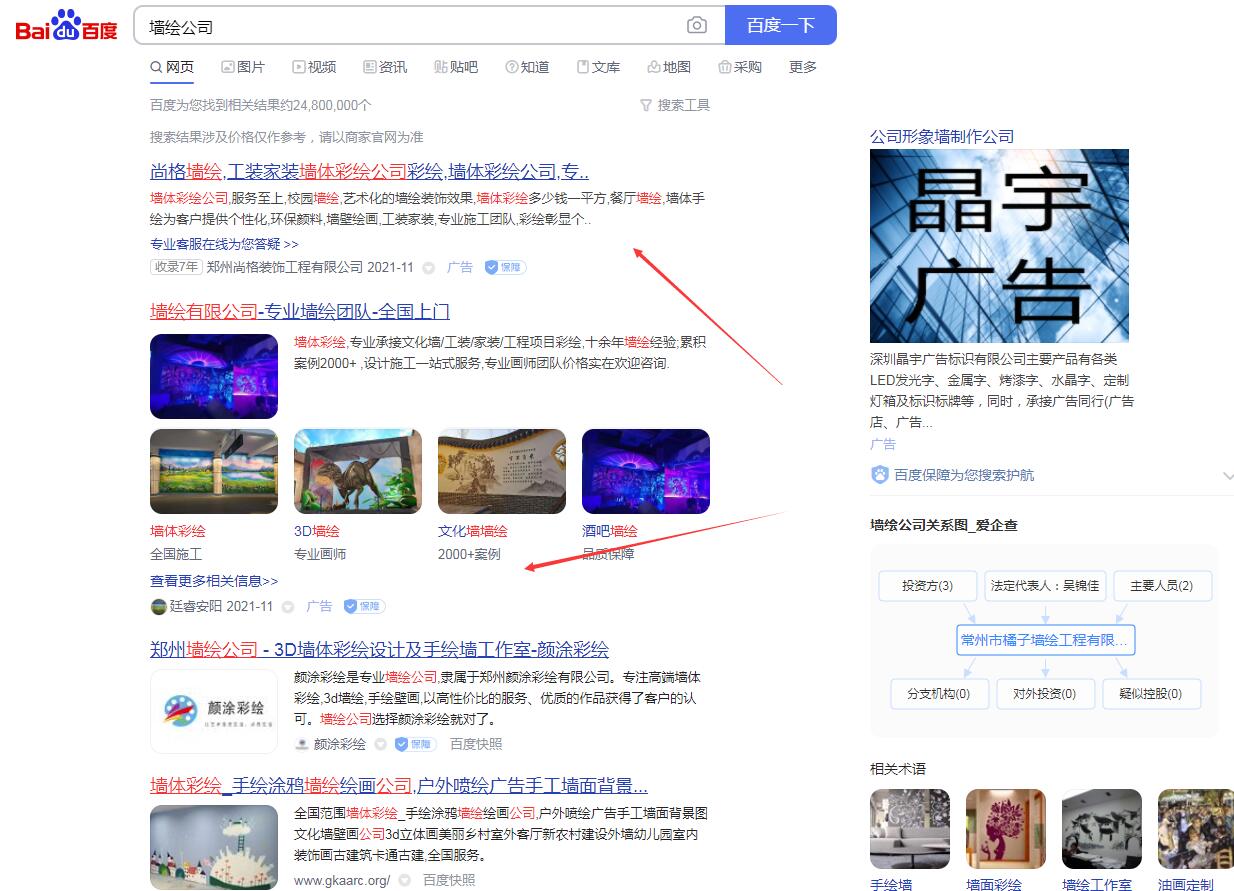The width and height of the screenshot is (1234, 891).
Task: Switch to the 地图 tab
Action: point(669,67)
